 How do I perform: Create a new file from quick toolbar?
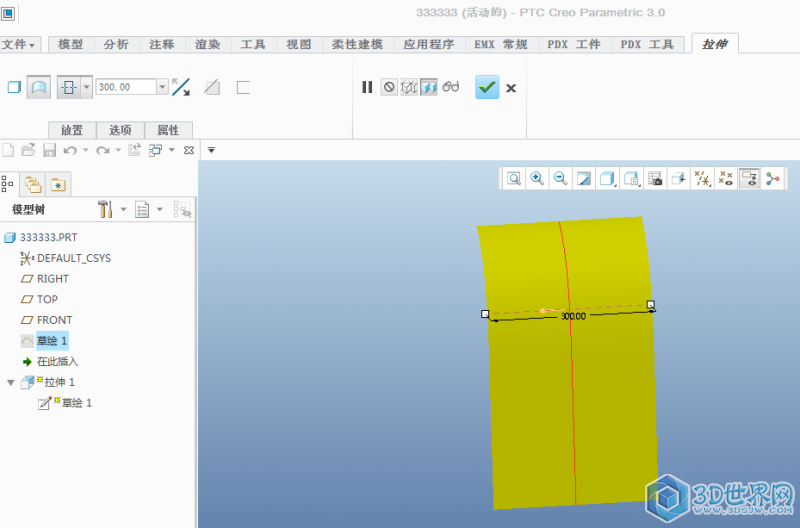coord(8,150)
